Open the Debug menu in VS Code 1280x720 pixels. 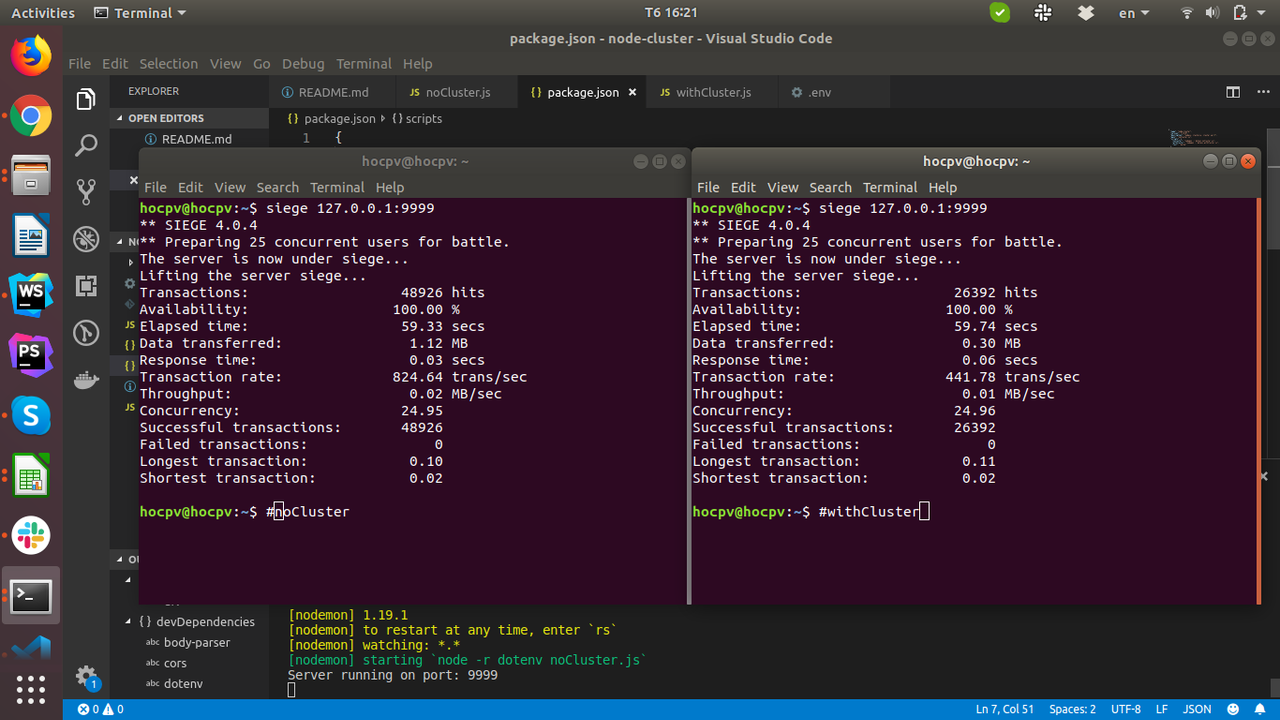click(x=303, y=63)
